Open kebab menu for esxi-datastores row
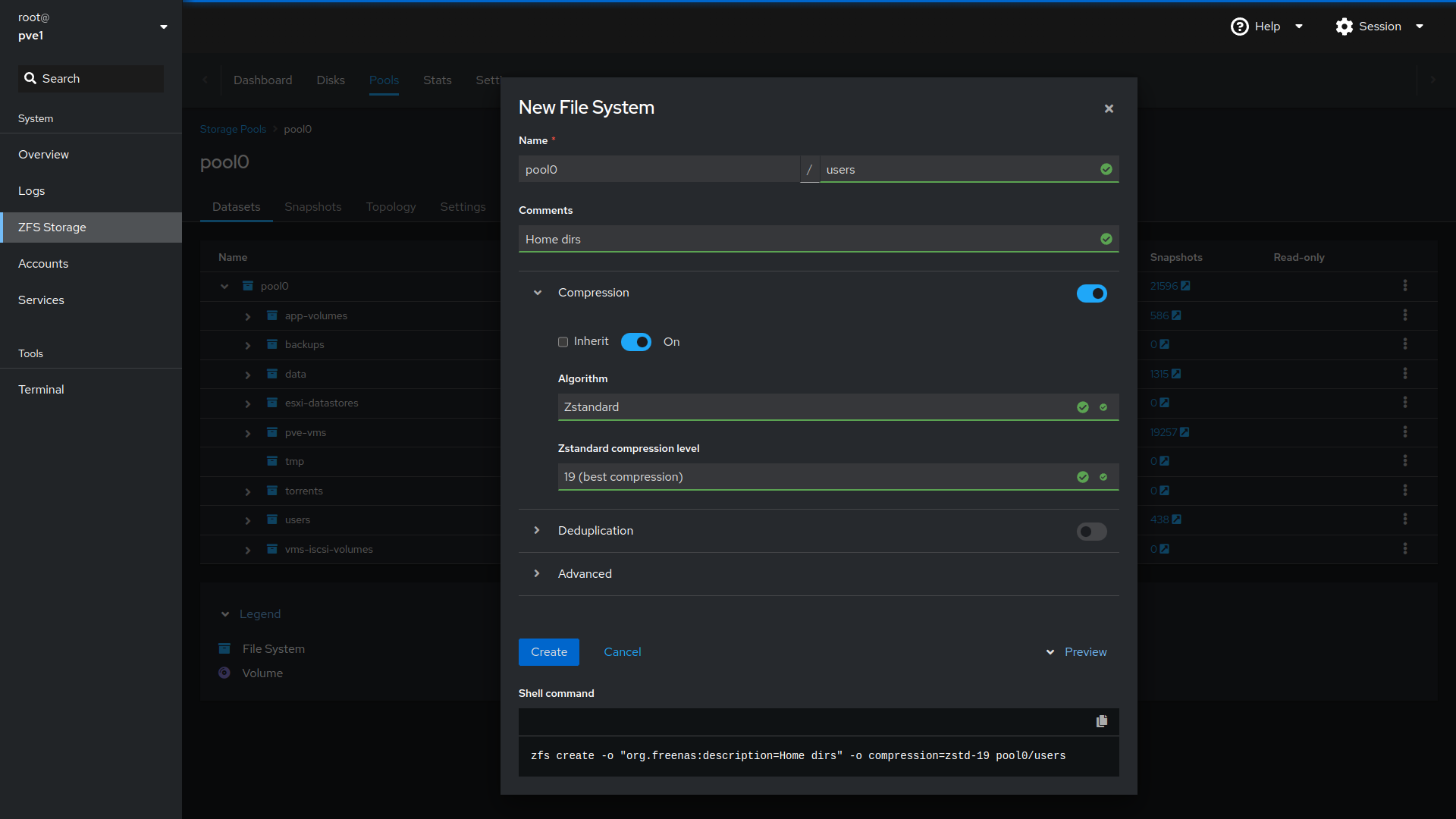 click(x=1405, y=402)
